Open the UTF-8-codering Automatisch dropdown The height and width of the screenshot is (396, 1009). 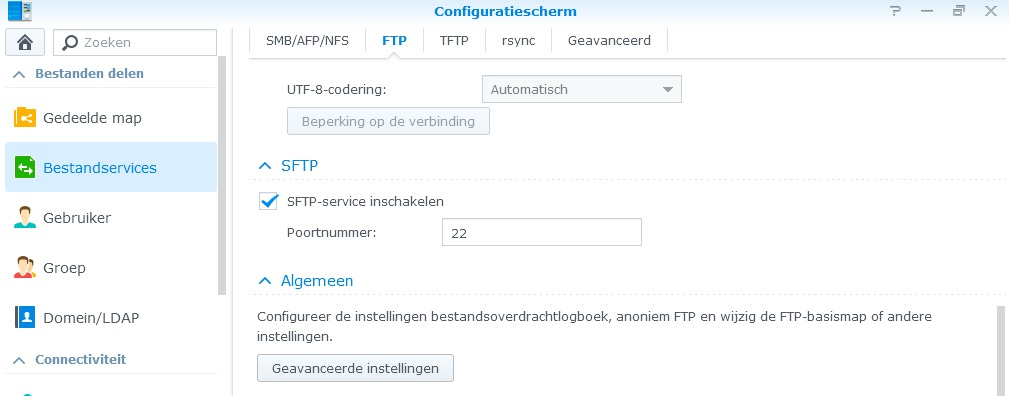(x=582, y=90)
